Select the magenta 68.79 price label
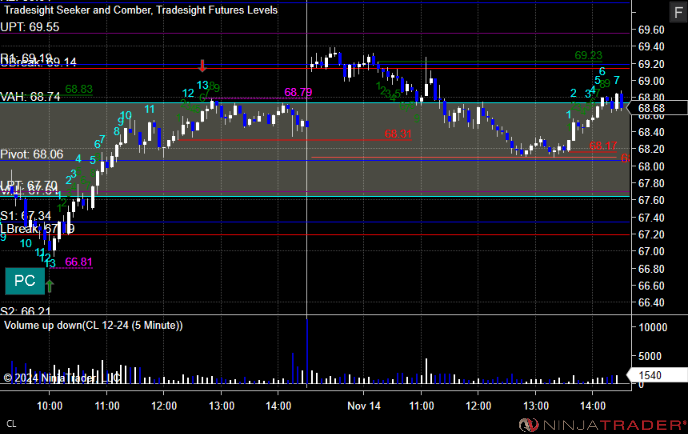 tap(298, 92)
